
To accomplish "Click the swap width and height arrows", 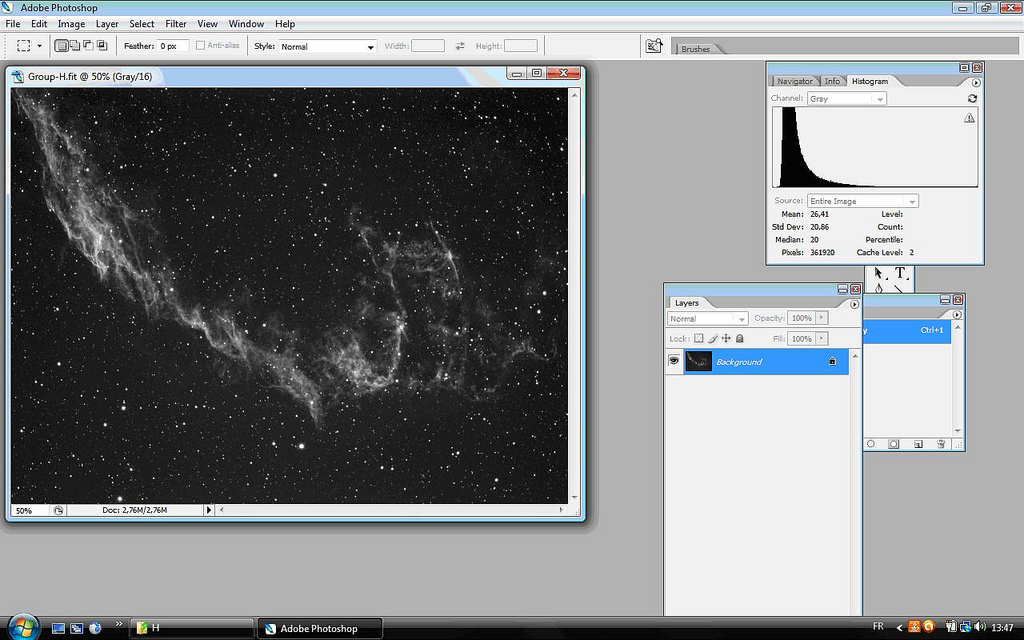I will tap(460, 46).
